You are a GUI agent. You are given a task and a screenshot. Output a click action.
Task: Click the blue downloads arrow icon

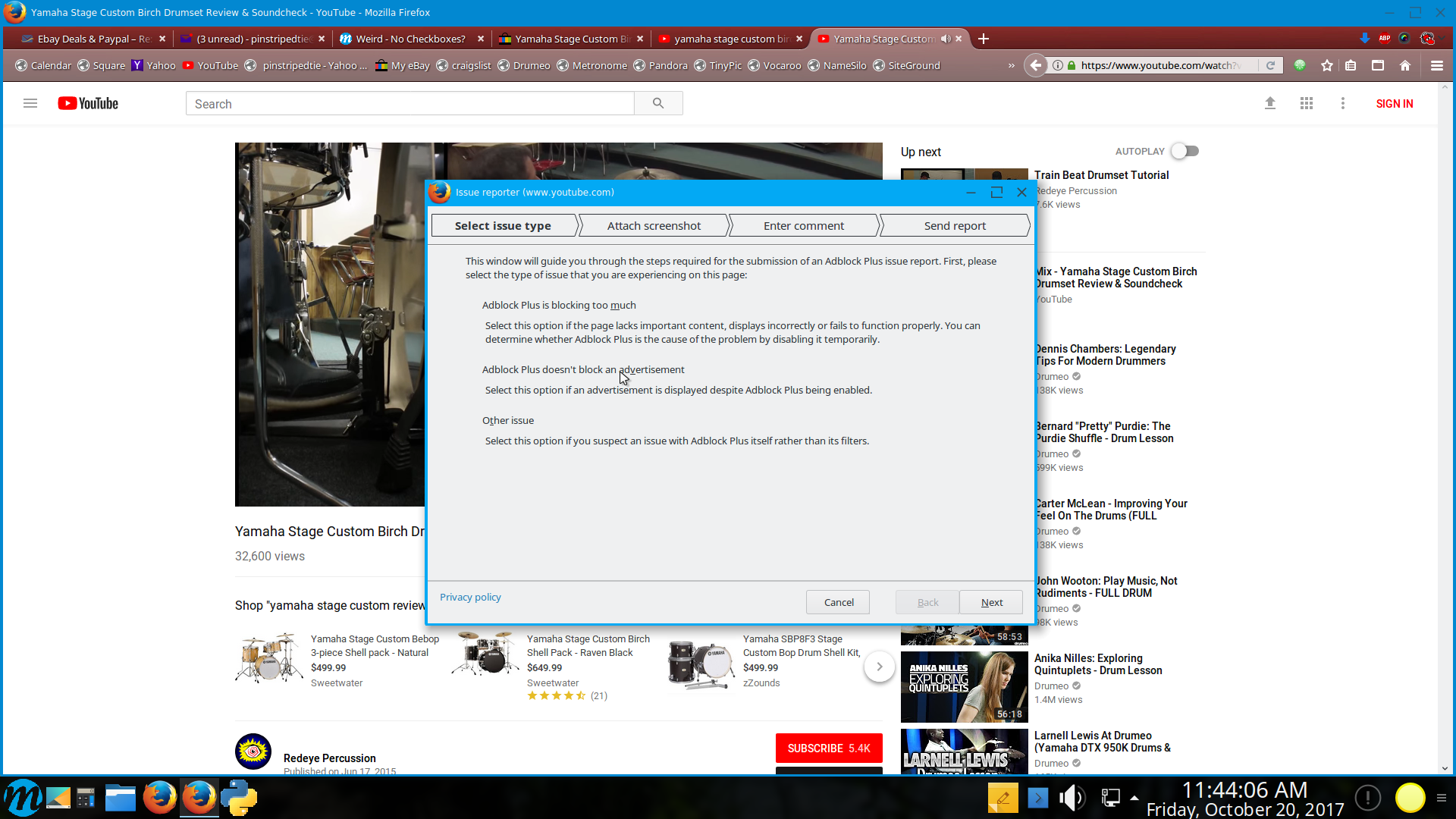[x=1364, y=39]
